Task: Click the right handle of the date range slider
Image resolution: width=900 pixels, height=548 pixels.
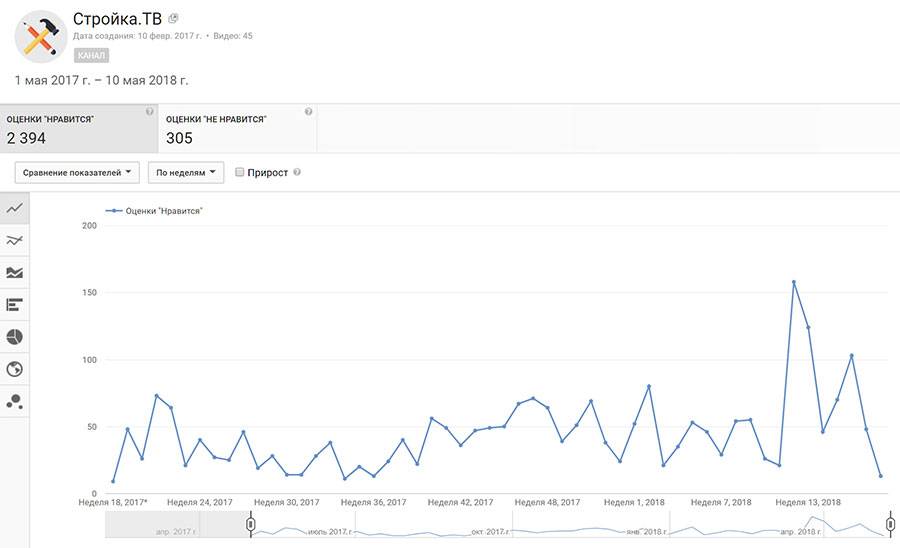Action: coord(889,525)
